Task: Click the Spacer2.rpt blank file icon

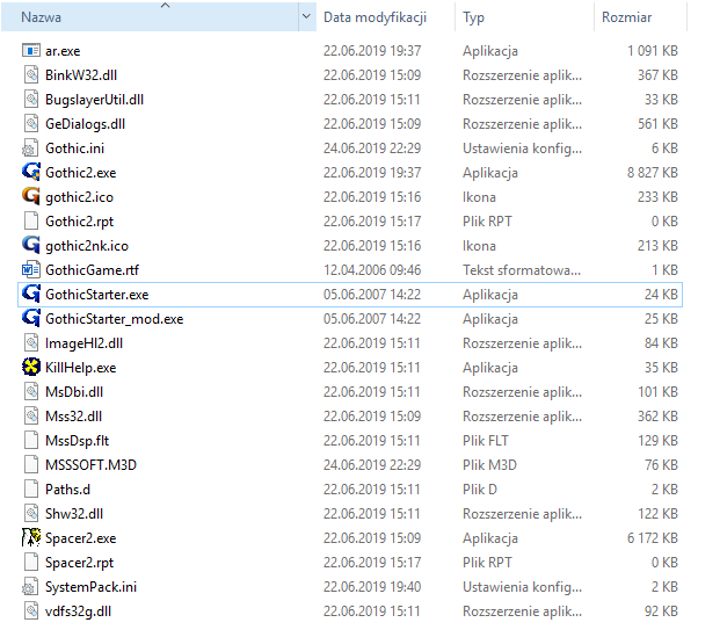Action: pyautogui.click(x=31, y=562)
